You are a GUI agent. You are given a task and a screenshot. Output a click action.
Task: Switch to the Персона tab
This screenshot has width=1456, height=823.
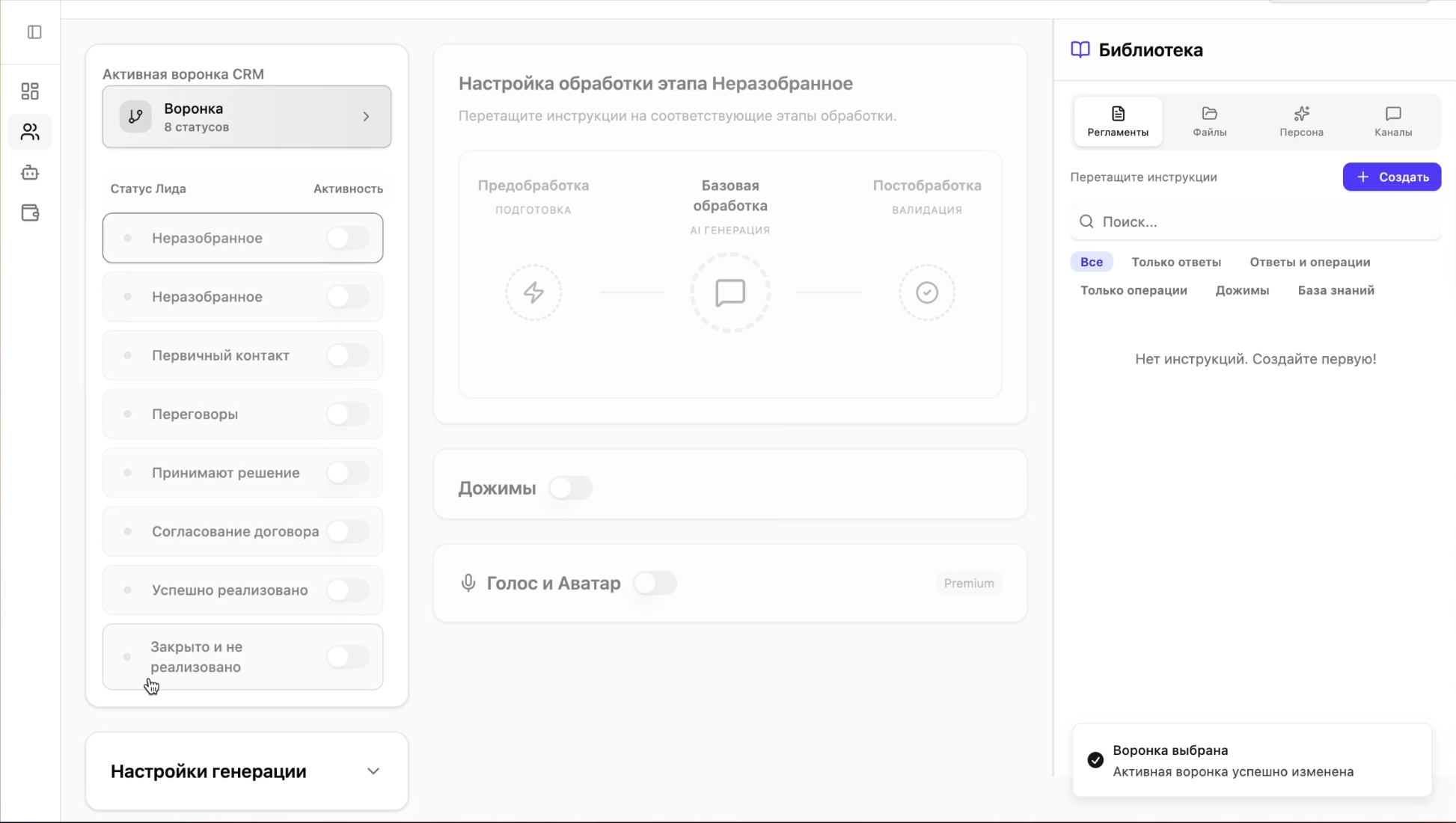click(1301, 121)
